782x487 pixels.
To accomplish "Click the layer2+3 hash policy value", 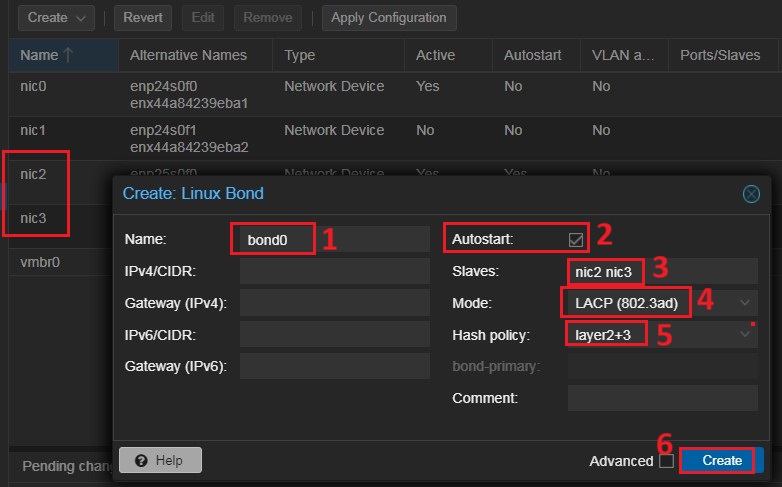I will click(603, 335).
